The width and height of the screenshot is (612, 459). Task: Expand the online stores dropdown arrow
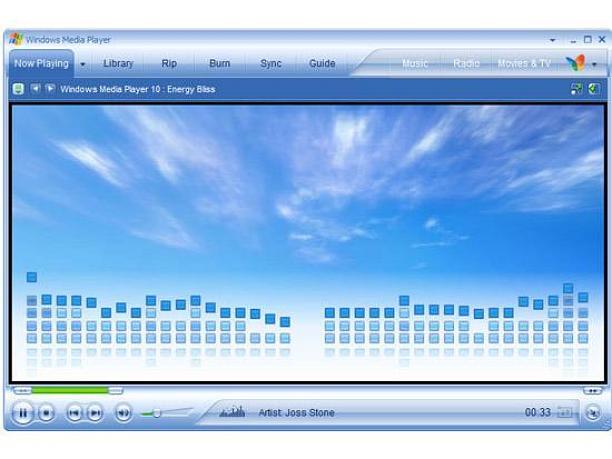click(x=594, y=64)
